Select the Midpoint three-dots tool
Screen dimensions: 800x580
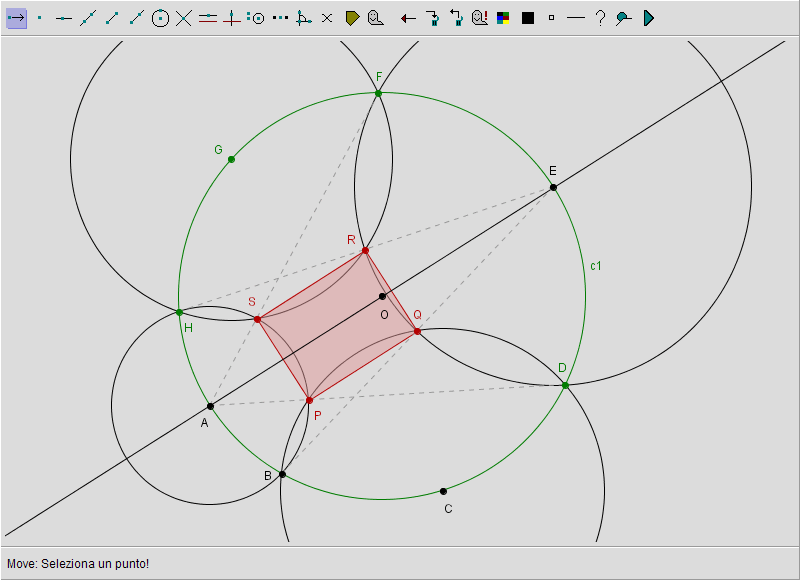click(280, 18)
